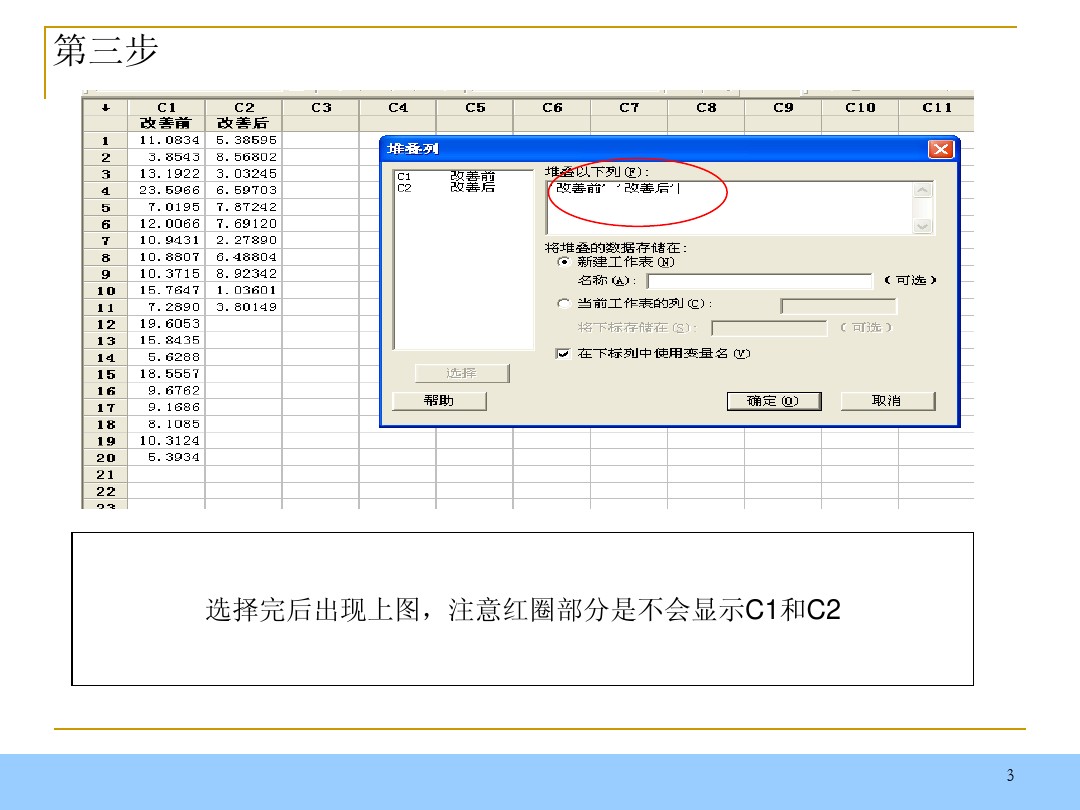The height and width of the screenshot is (810, 1080).
Task: Click inside the 名称 input field
Action: (x=760, y=280)
